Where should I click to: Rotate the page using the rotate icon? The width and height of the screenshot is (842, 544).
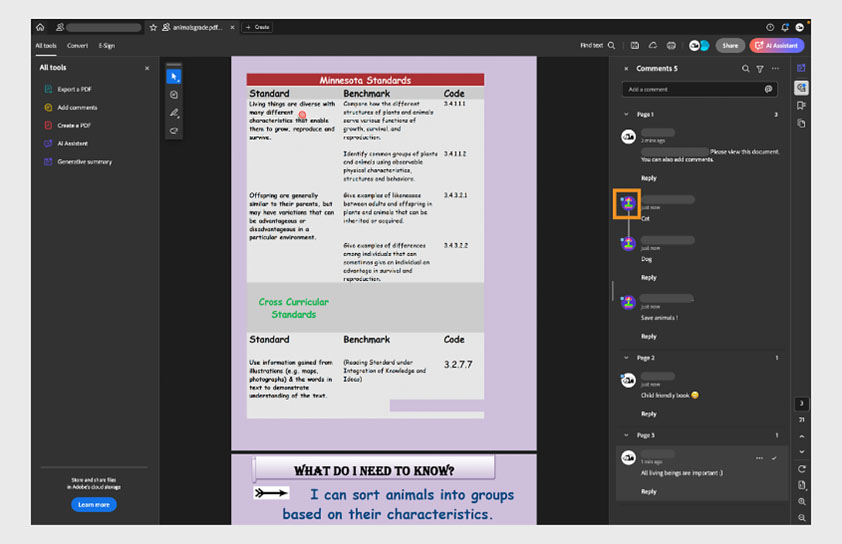tap(802, 468)
